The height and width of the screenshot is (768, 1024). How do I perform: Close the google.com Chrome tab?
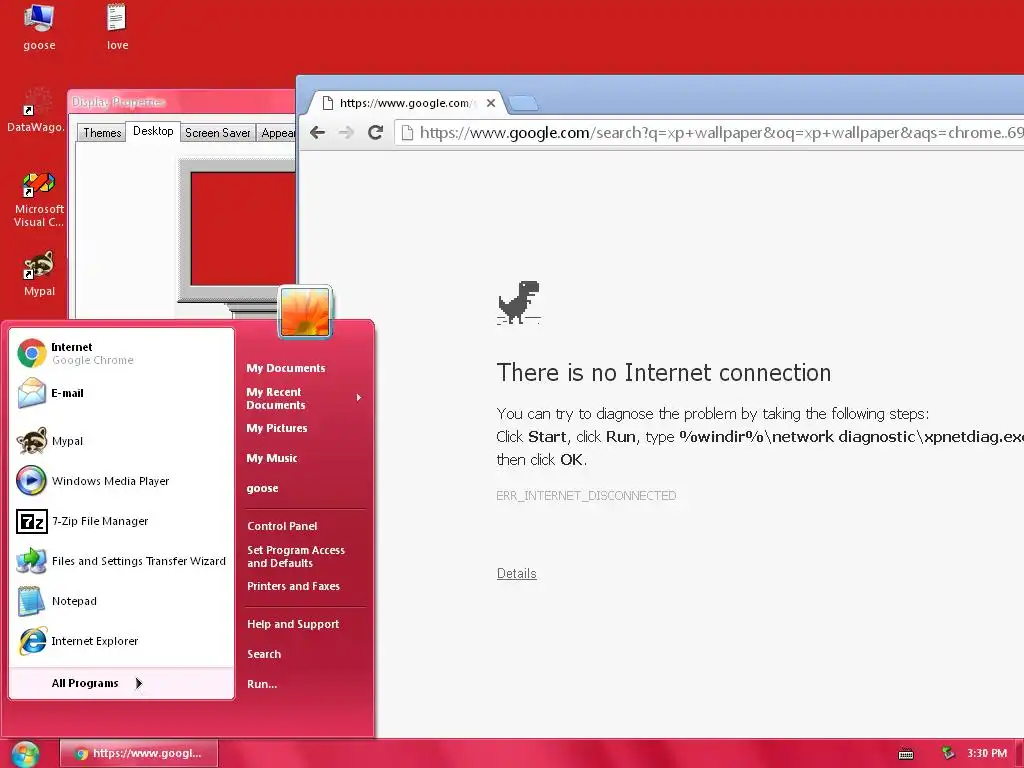[490, 103]
